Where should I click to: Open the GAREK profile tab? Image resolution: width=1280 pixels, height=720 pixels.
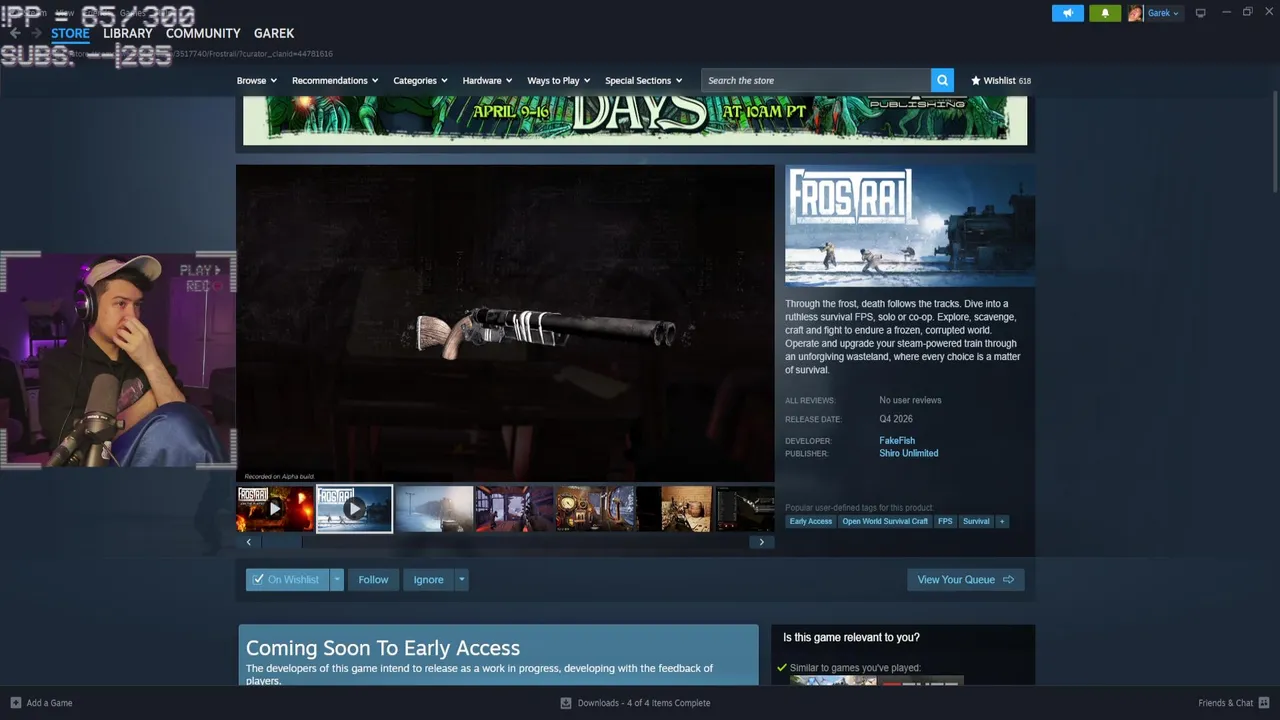click(x=274, y=33)
